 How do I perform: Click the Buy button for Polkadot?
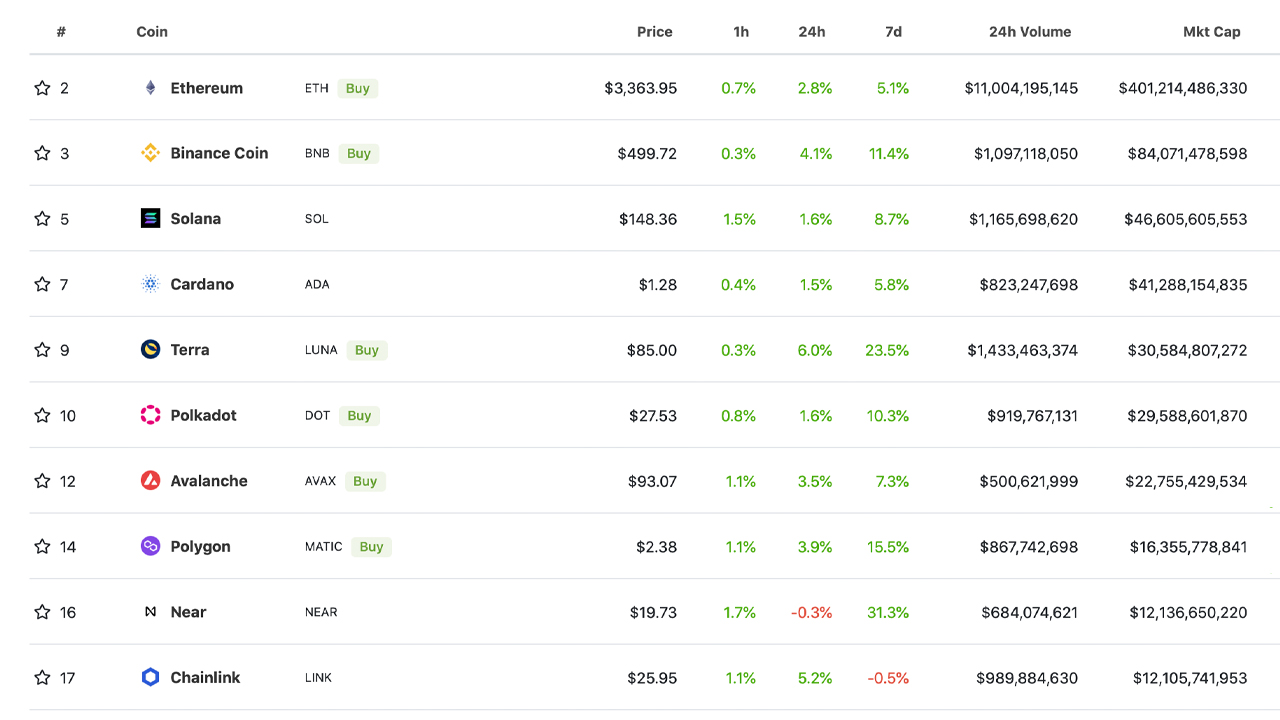click(359, 415)
